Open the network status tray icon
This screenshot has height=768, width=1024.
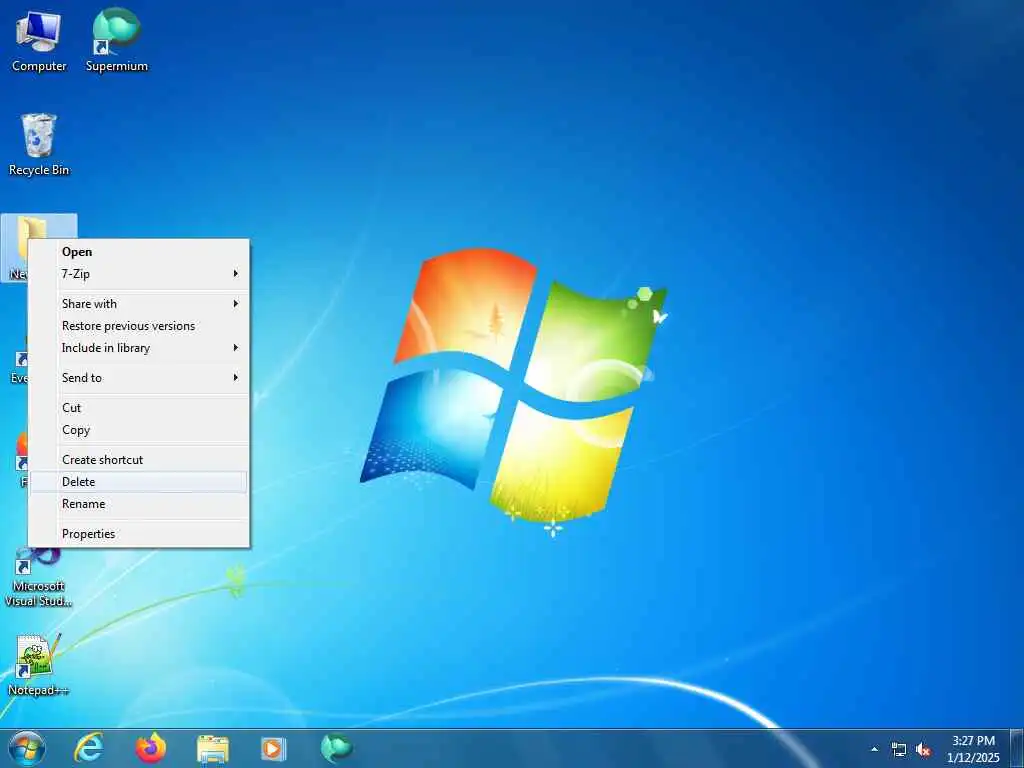[899, 749]
